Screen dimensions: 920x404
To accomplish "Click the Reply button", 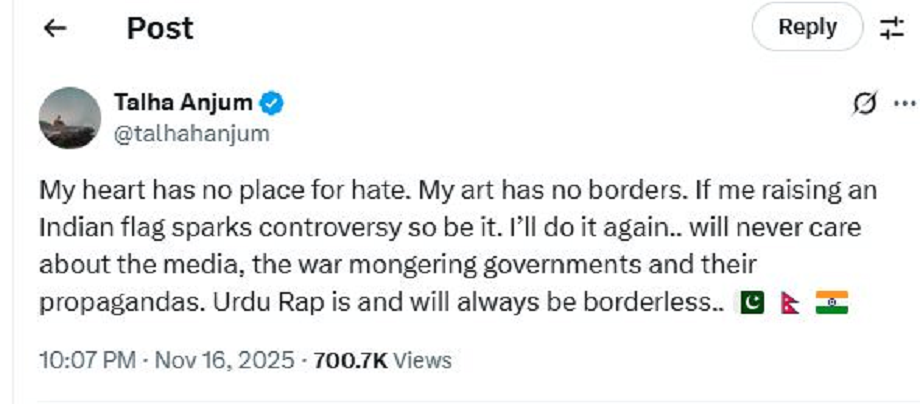I will [806, 27].
